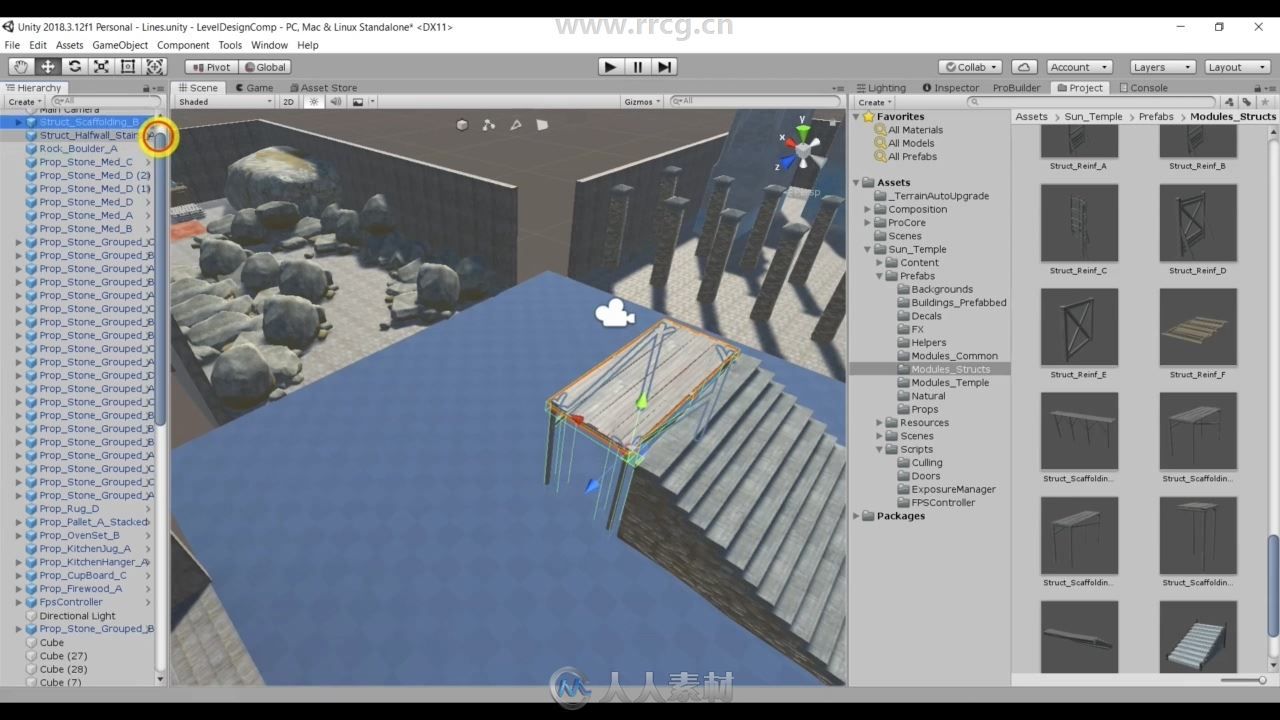Select Rock_Boulder_A in Hierarchy
1280x720 pixels.
click(78, 149)
